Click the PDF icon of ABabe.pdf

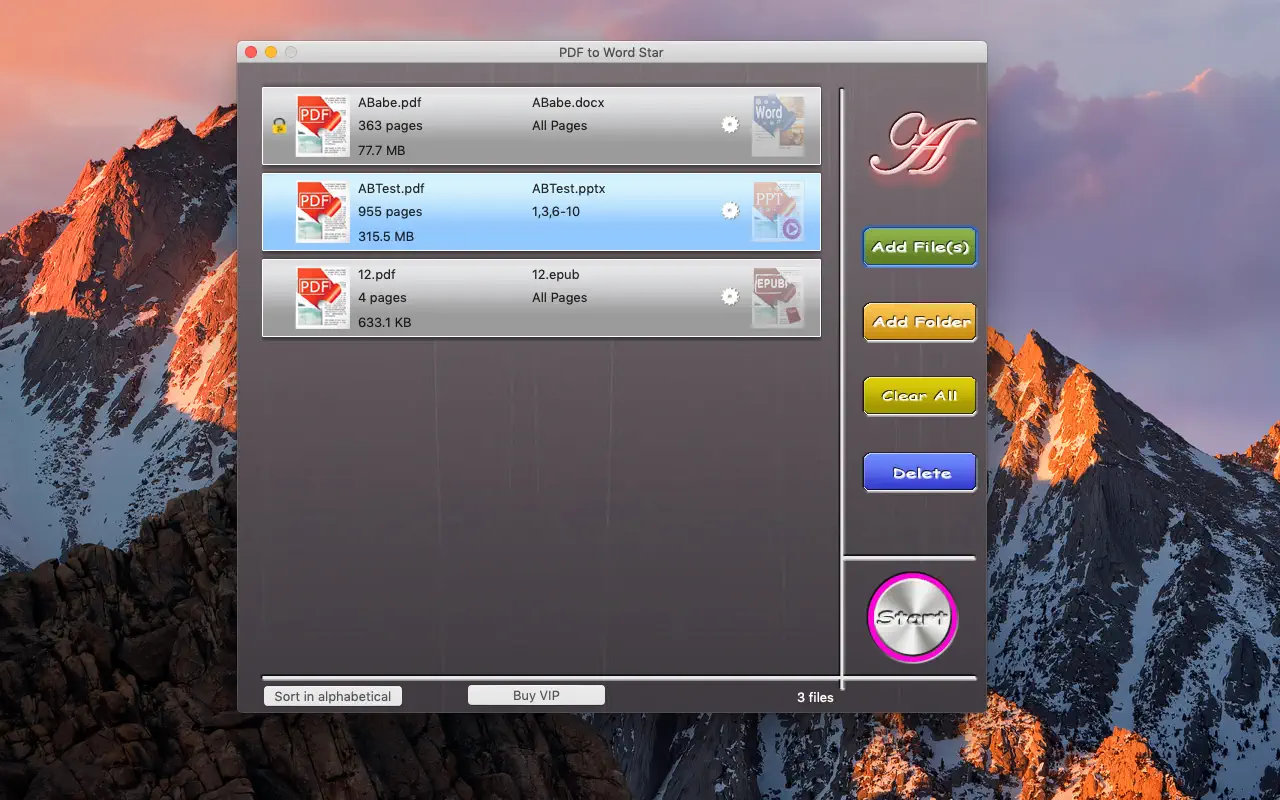(322, 126)
